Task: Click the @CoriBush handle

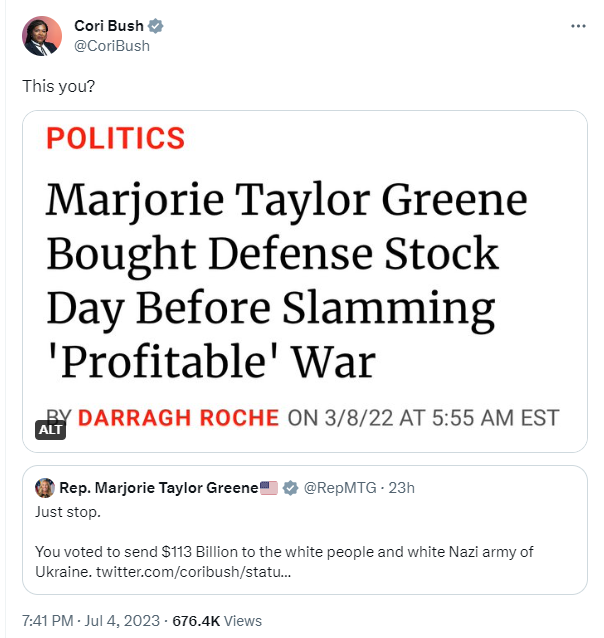Action: 112,45
